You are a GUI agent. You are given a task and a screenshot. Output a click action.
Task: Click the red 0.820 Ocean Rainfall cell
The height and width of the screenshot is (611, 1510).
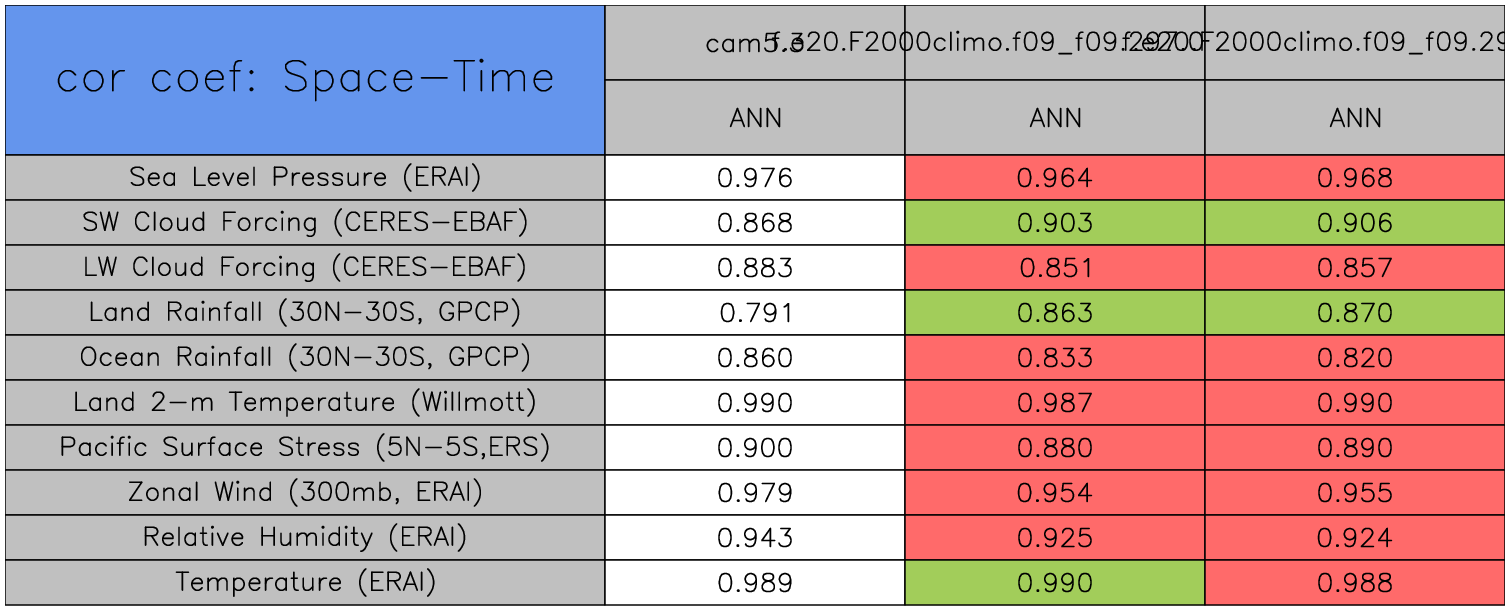tap(1355, 358)
